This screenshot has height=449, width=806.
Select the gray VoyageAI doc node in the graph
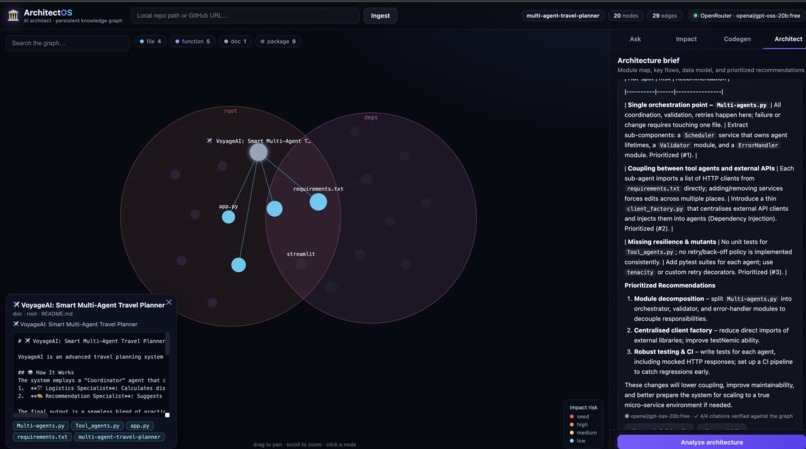[258, 152]
